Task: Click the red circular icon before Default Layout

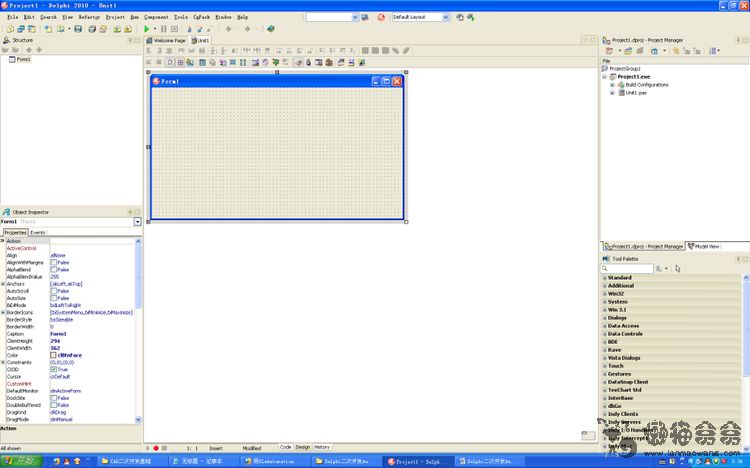Action: click(x=381, y=17)
